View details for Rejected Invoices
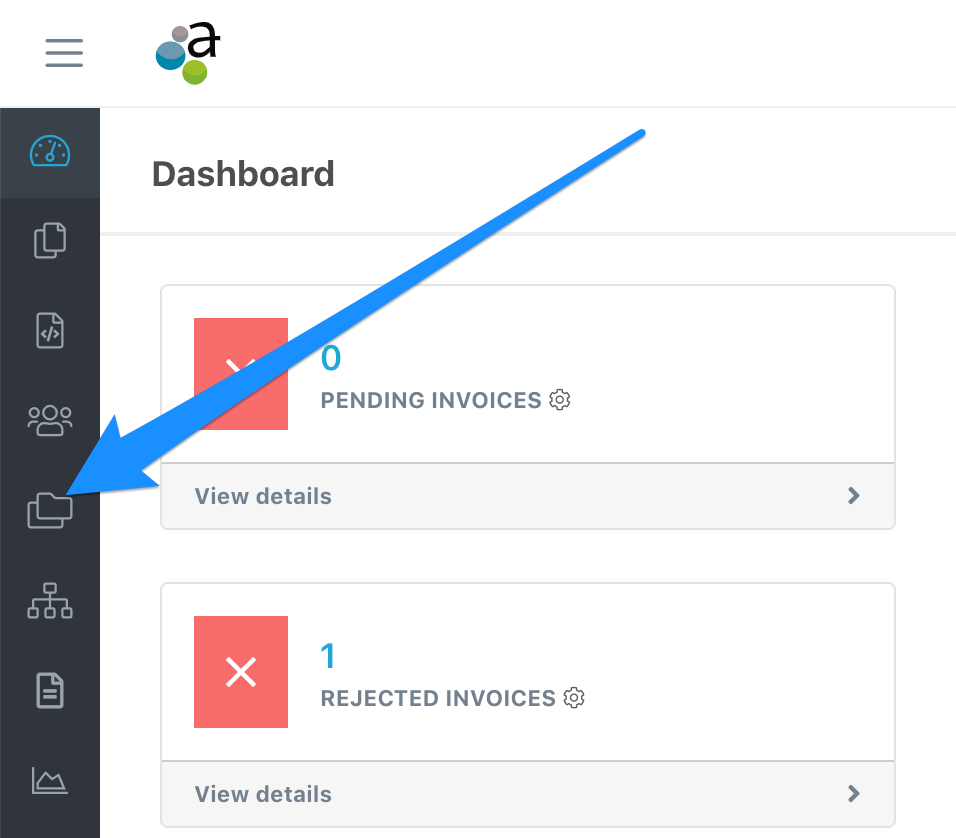 (263, 794)
